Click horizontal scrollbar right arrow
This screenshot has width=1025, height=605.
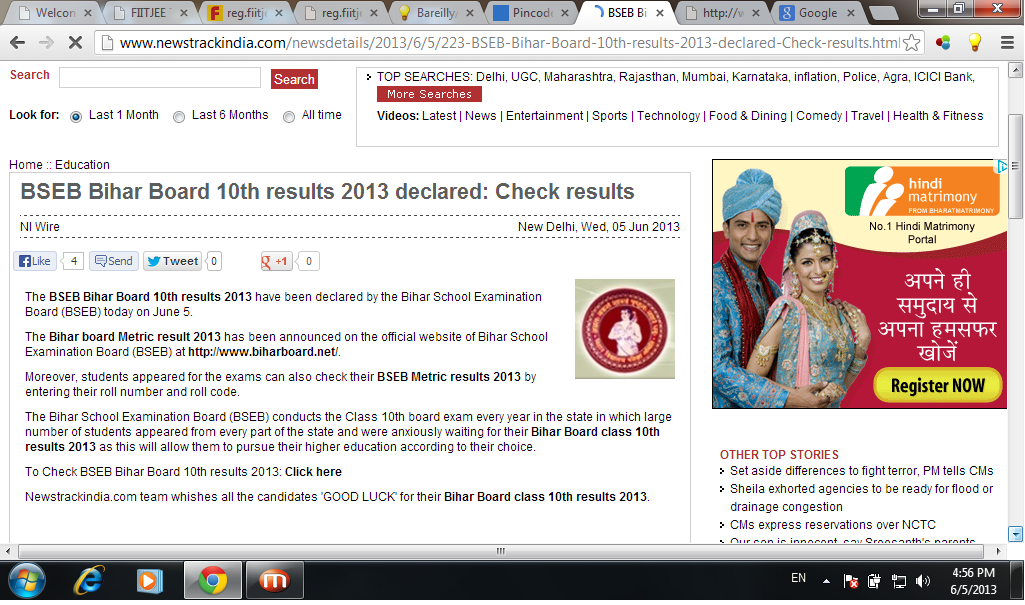point(998,551)
